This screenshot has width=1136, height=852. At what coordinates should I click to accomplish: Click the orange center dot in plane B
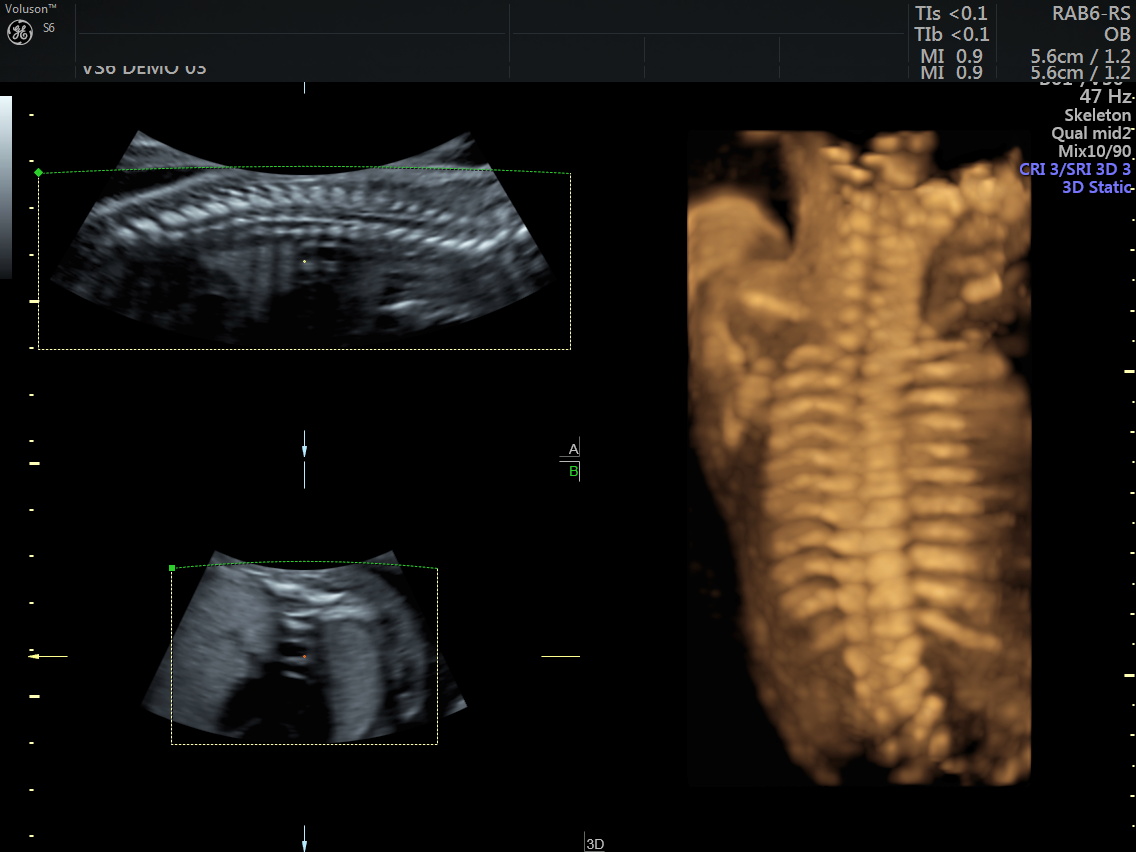[x=305, y=657]
